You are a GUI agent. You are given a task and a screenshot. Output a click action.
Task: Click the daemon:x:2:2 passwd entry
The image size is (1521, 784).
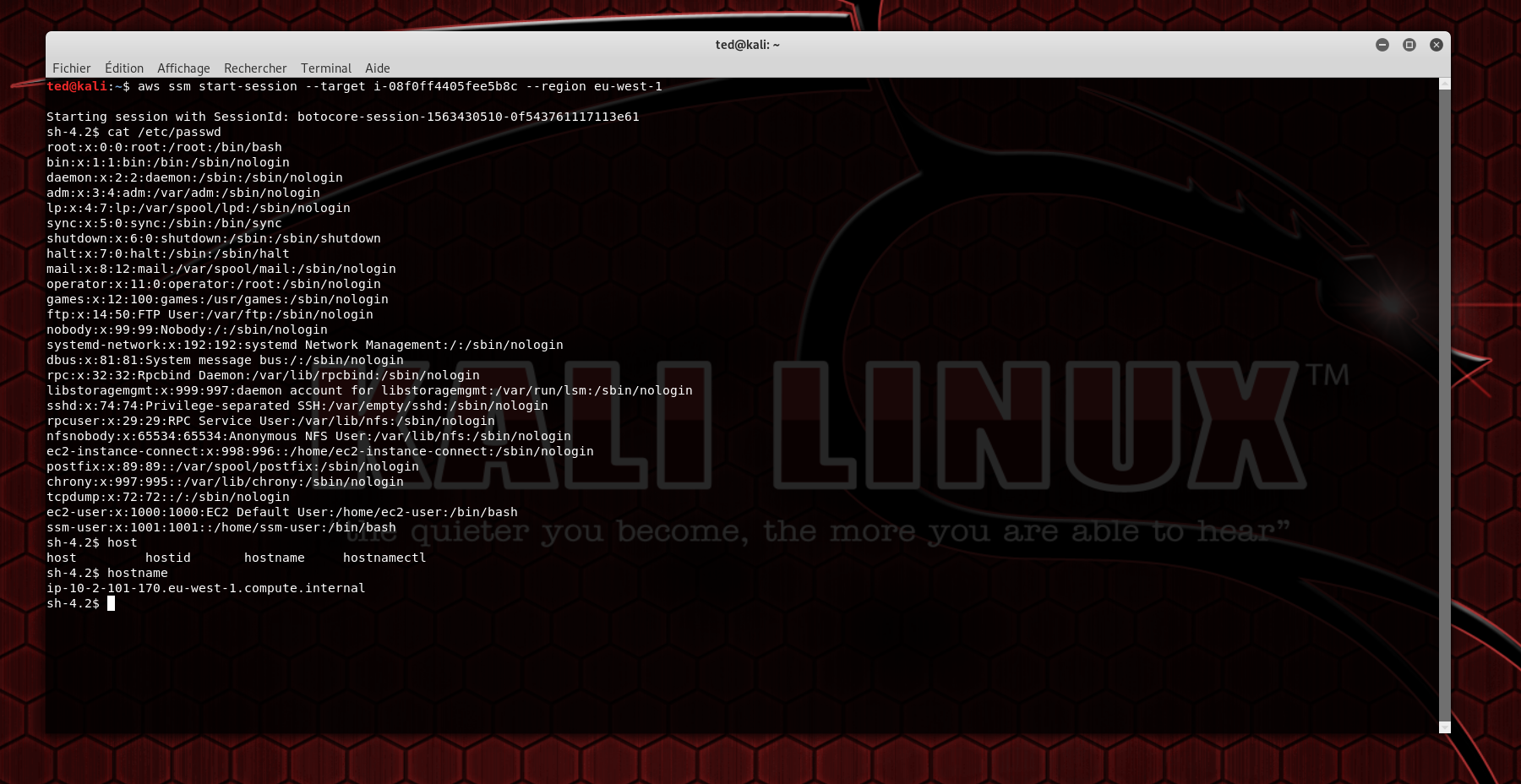(194, 177)
